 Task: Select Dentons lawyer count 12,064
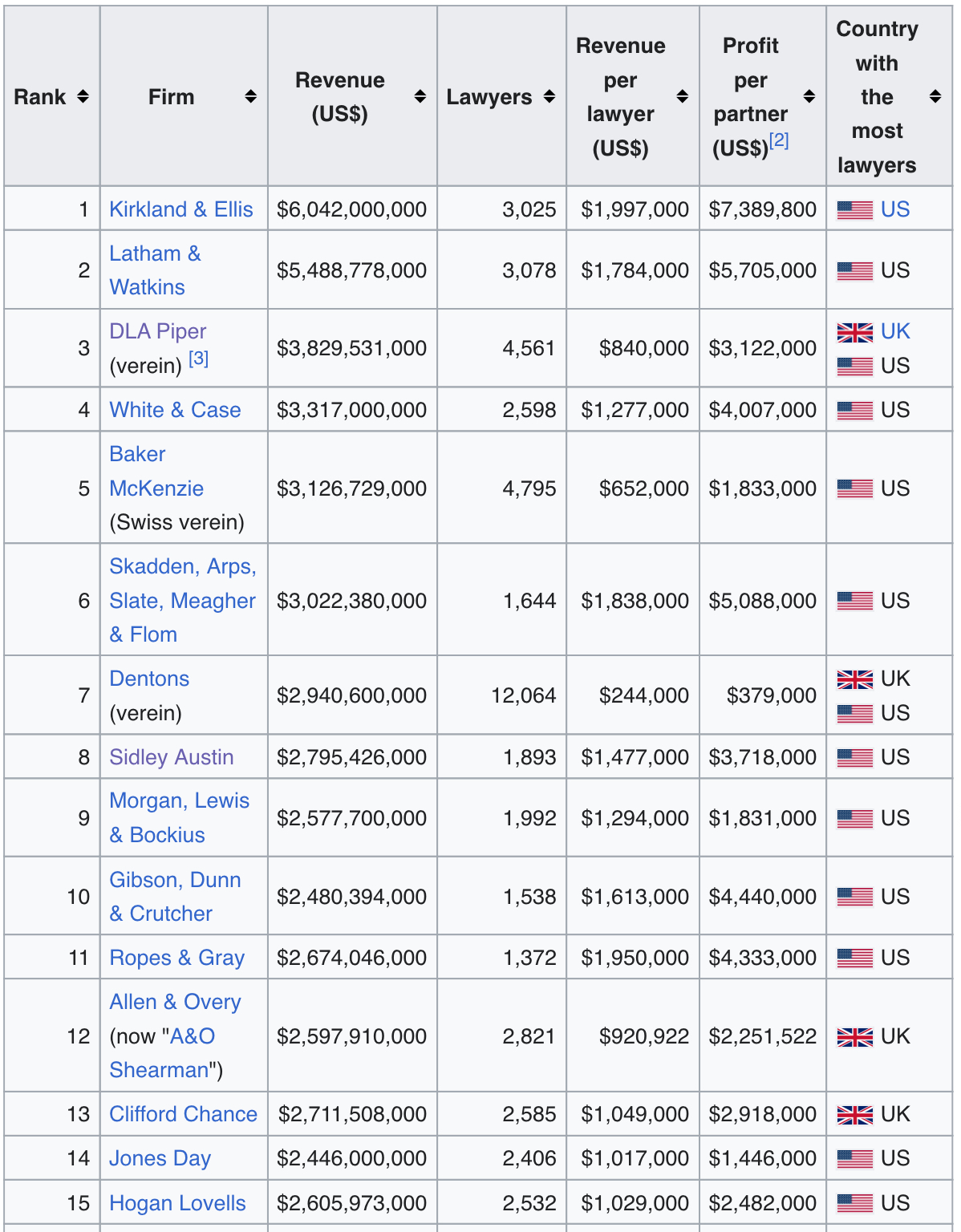[524, 695]
